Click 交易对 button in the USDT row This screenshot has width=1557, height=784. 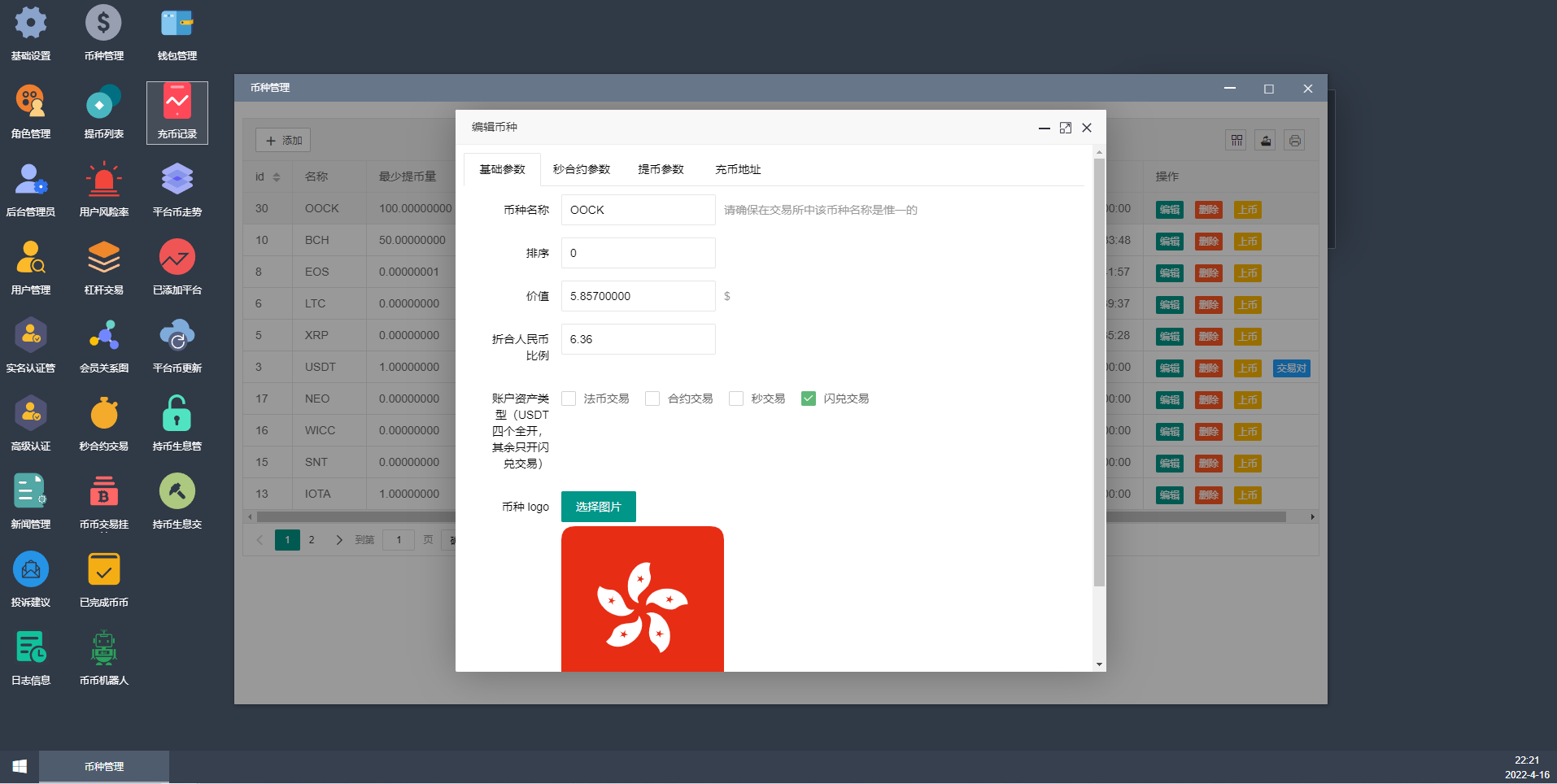[1291, 368]
